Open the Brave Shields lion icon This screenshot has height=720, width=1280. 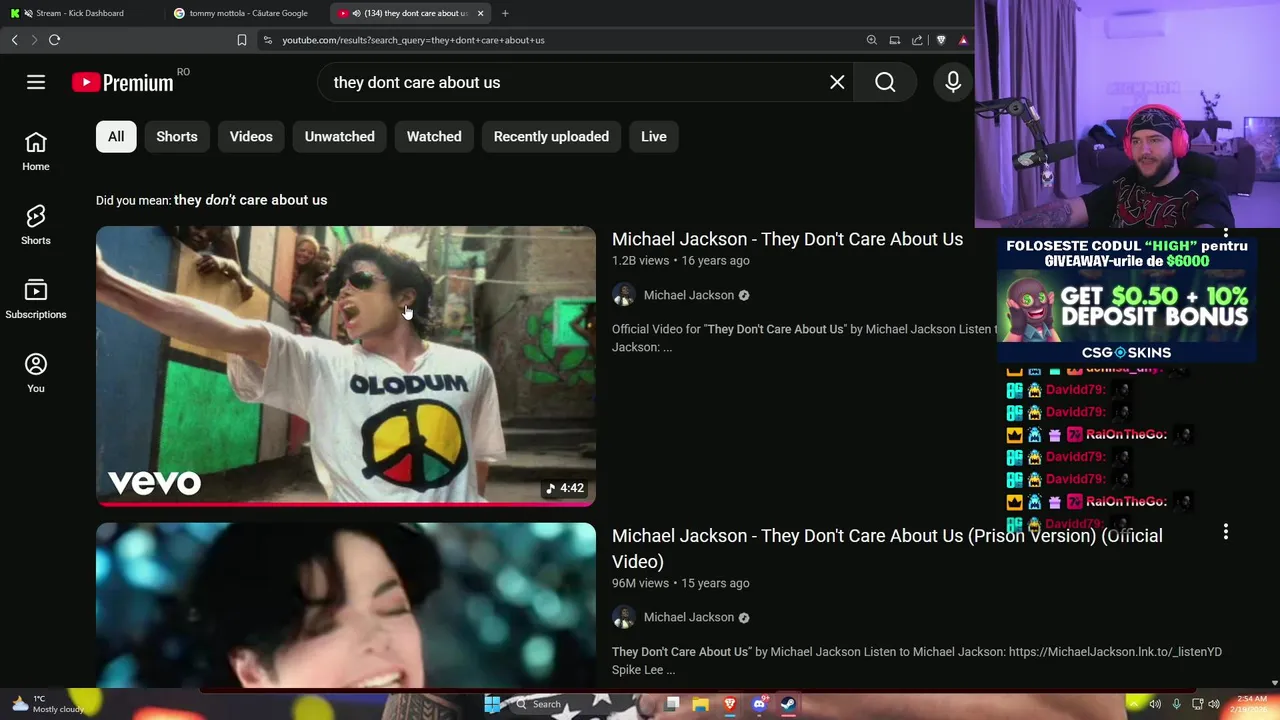point(941,40)
